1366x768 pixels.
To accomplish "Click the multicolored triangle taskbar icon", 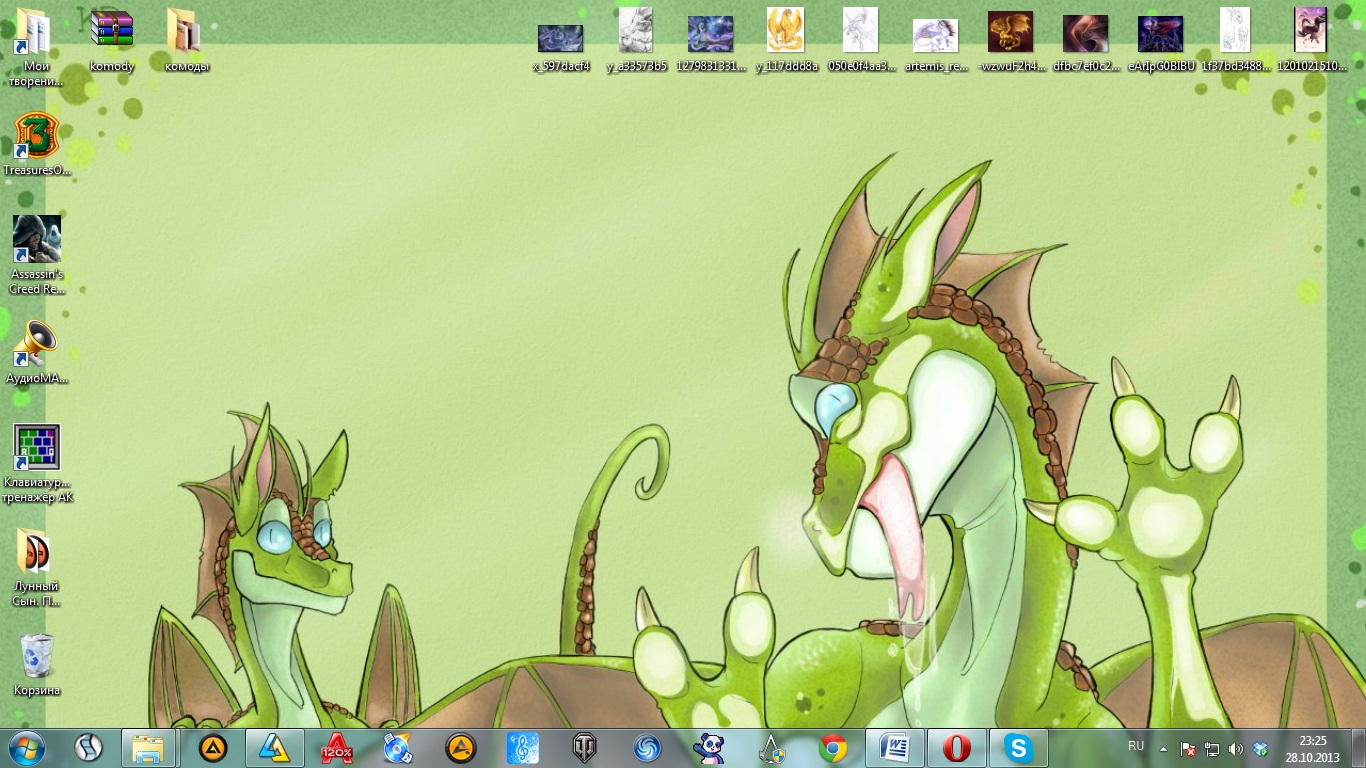I will (x=274, y=748).
